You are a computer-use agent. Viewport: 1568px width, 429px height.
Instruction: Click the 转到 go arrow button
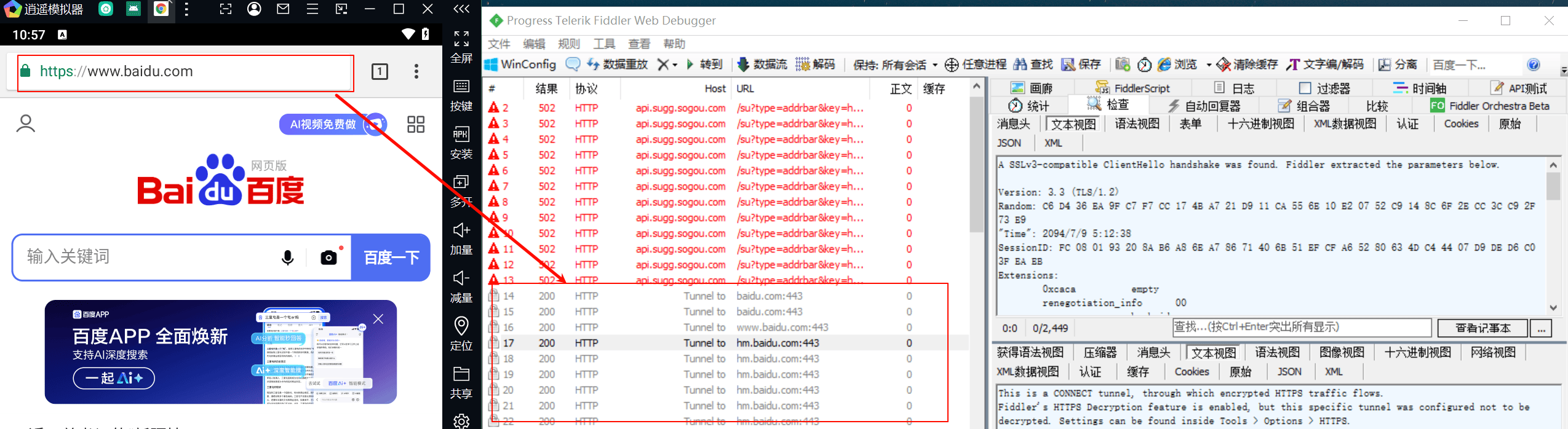click(x=704, y=65)
